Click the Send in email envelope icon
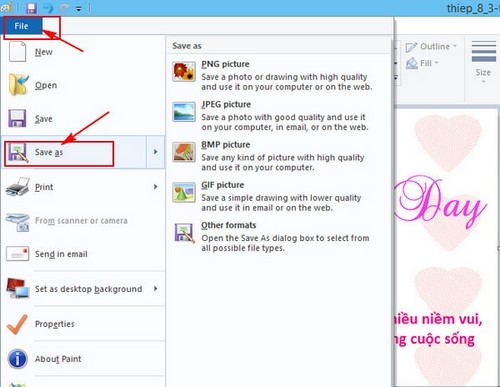500x387 pixels. point(17,254)
